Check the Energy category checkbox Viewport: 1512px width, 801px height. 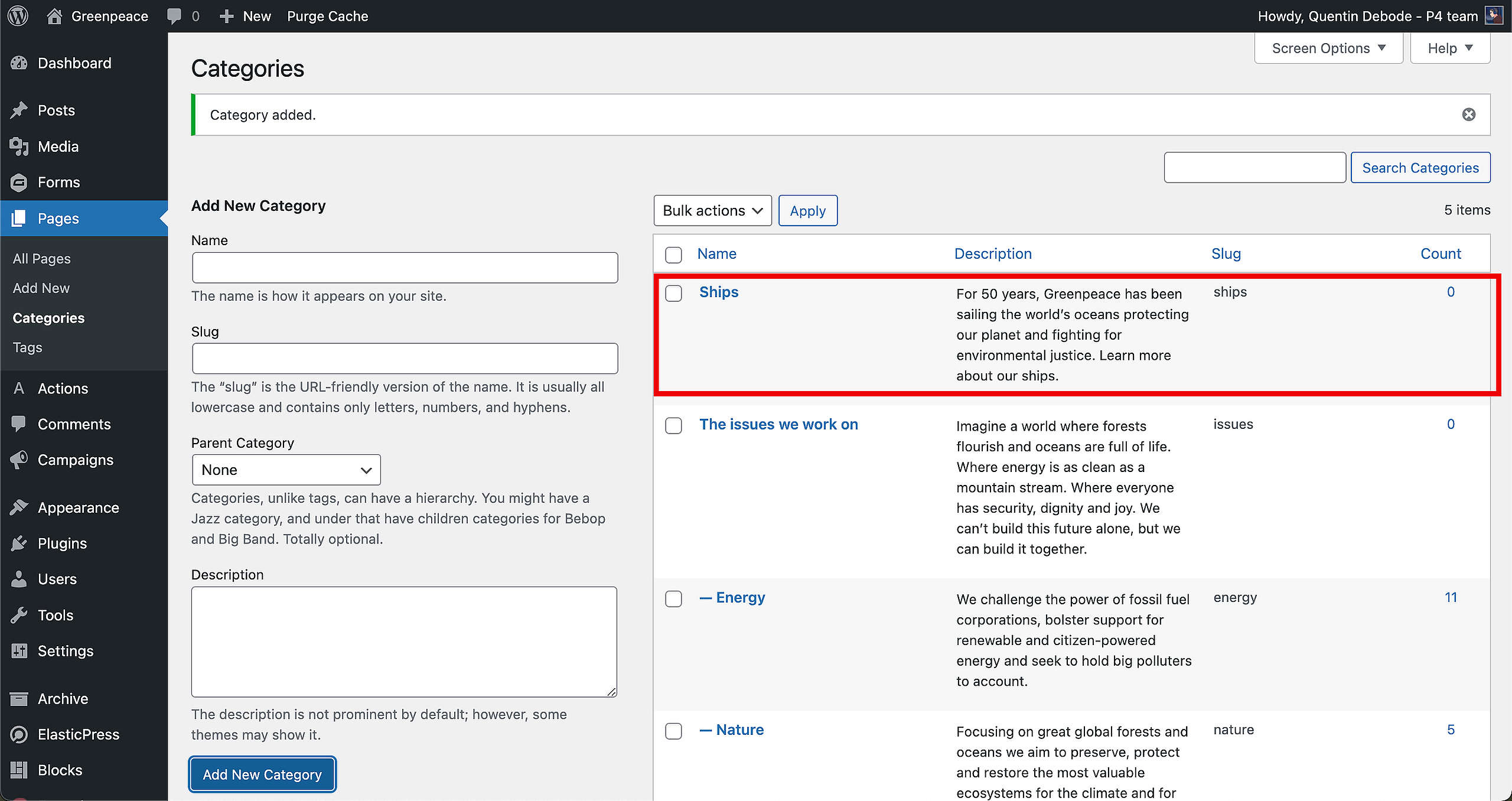[673, 599]
